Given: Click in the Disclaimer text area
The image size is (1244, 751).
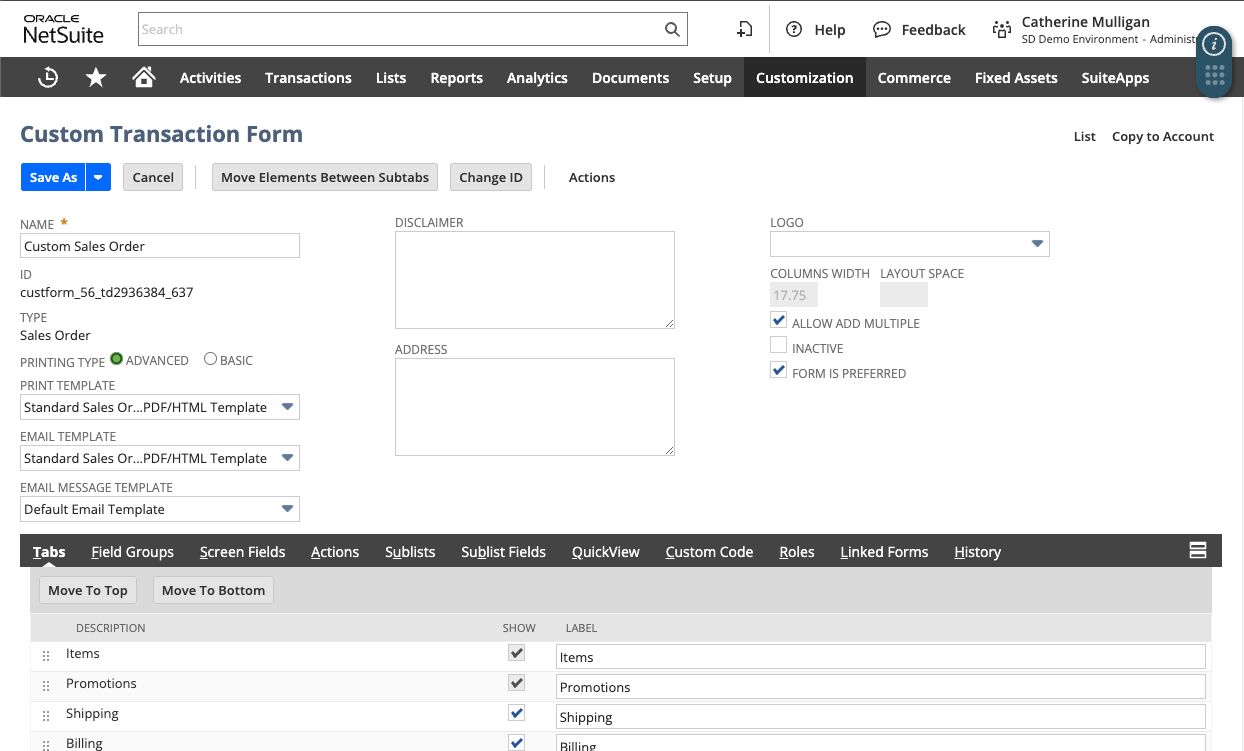Looking at the screenshot, I should pos(535,280).
